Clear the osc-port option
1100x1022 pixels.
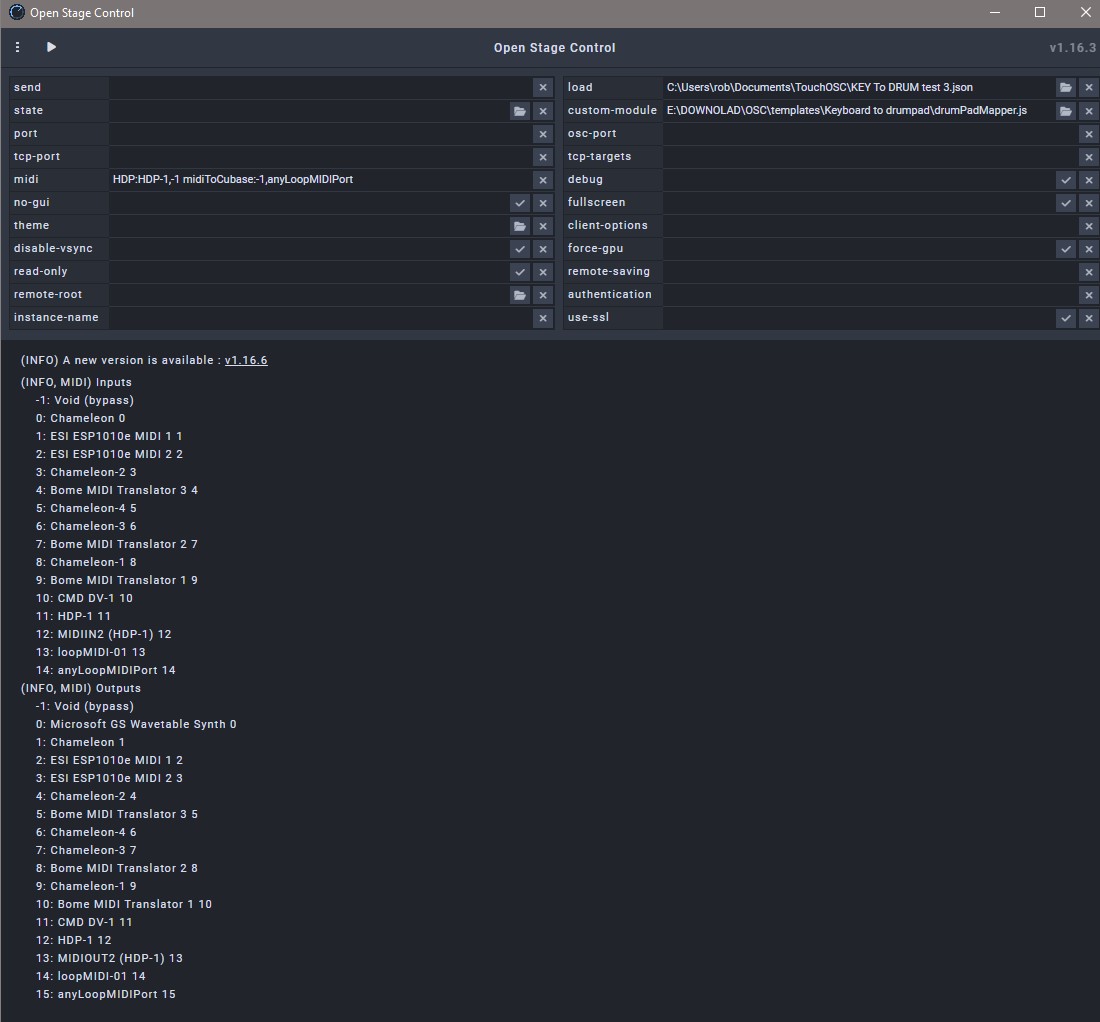(x=1088, y=134)
